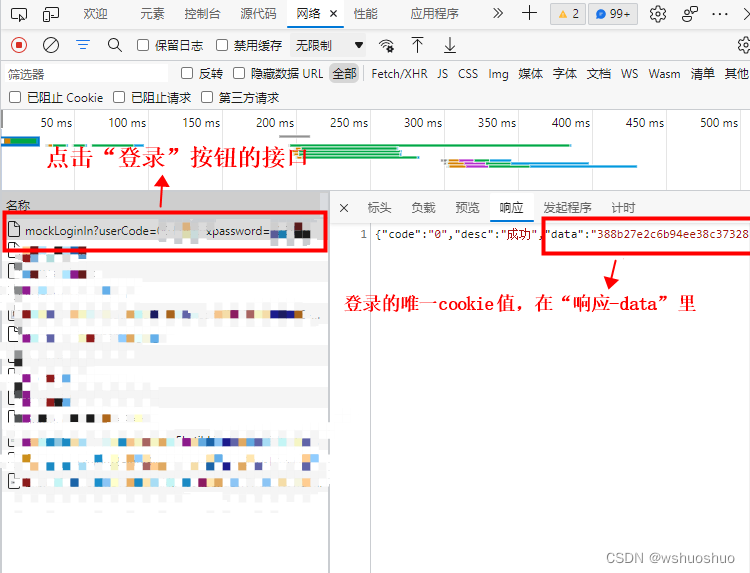Enable Preserve log checkbox

pos(143,45)
